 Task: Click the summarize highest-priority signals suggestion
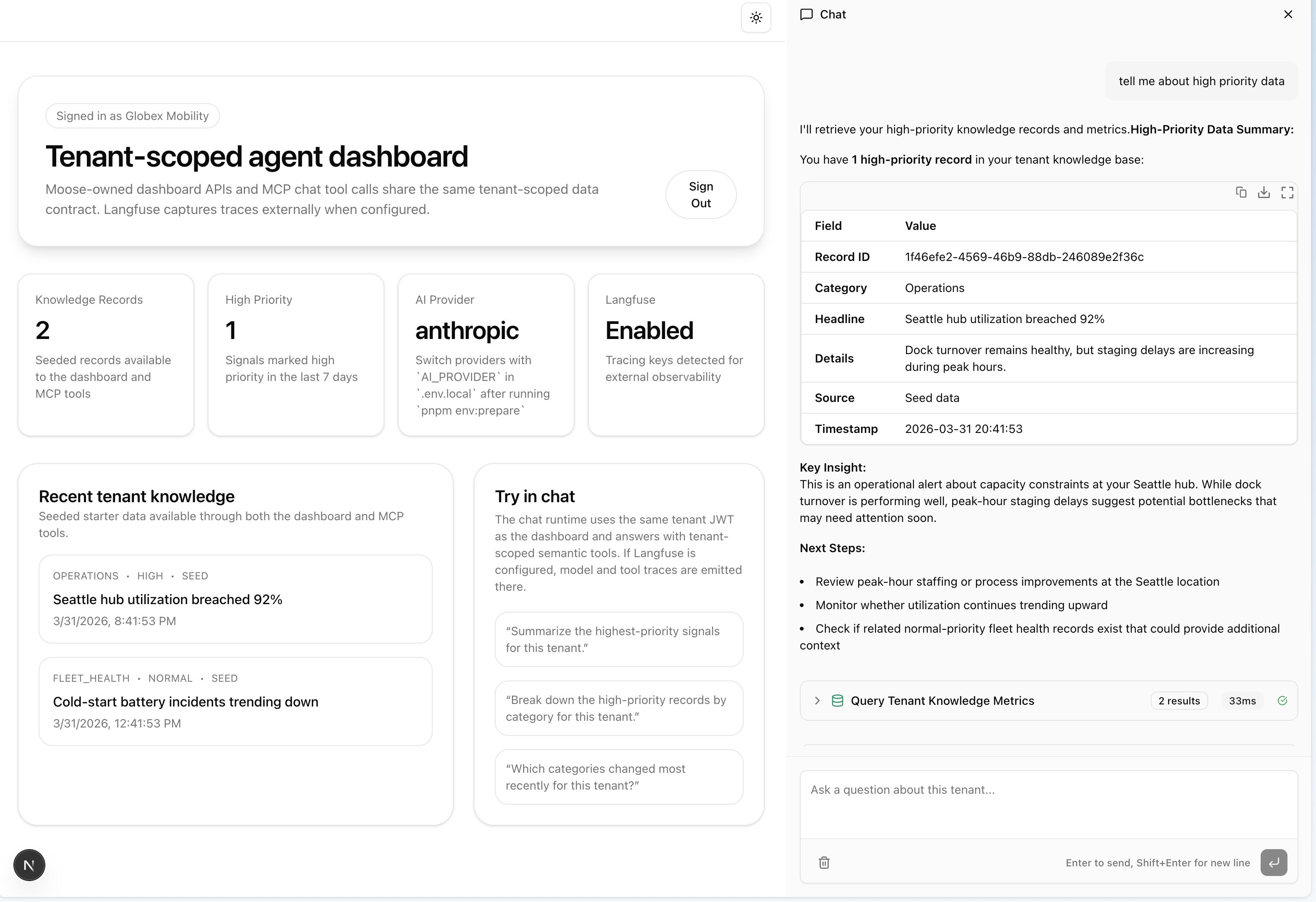tap(619, 639)
